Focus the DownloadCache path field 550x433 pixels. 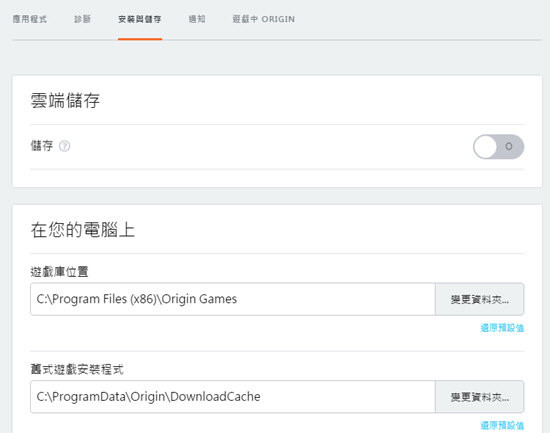pyautogui.click(x=233, y=397)
